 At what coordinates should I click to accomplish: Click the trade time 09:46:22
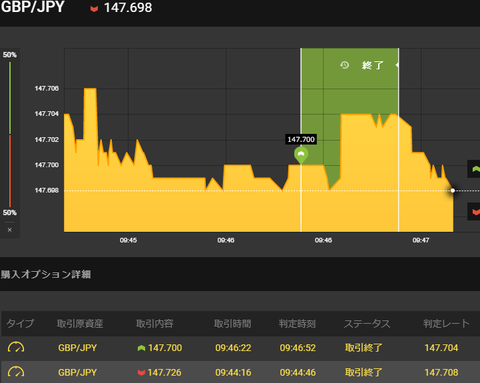233,348
